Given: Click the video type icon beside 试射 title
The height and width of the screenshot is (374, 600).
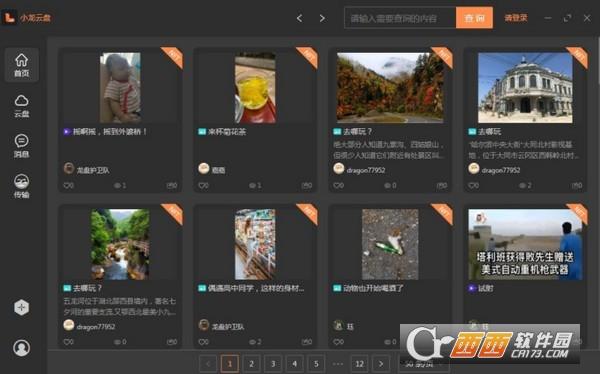Looking at the screenshot, I should tap(472, 288).
